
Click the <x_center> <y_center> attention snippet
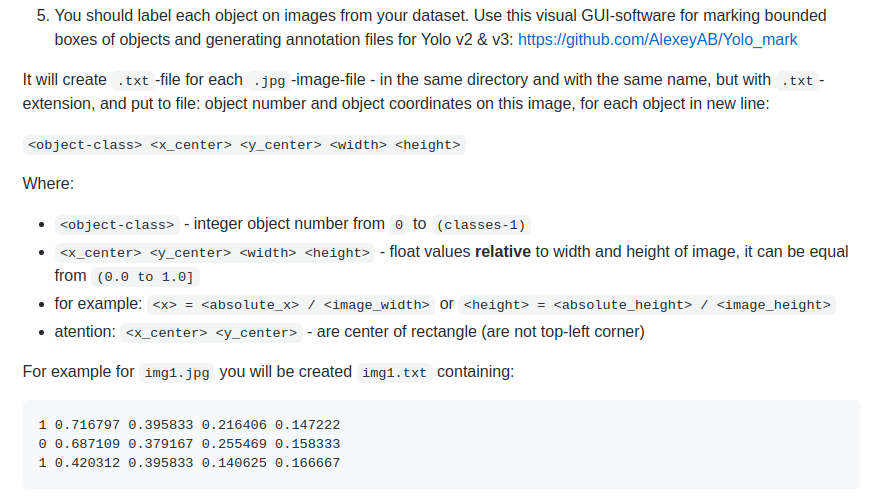click(x=211, y=333)
